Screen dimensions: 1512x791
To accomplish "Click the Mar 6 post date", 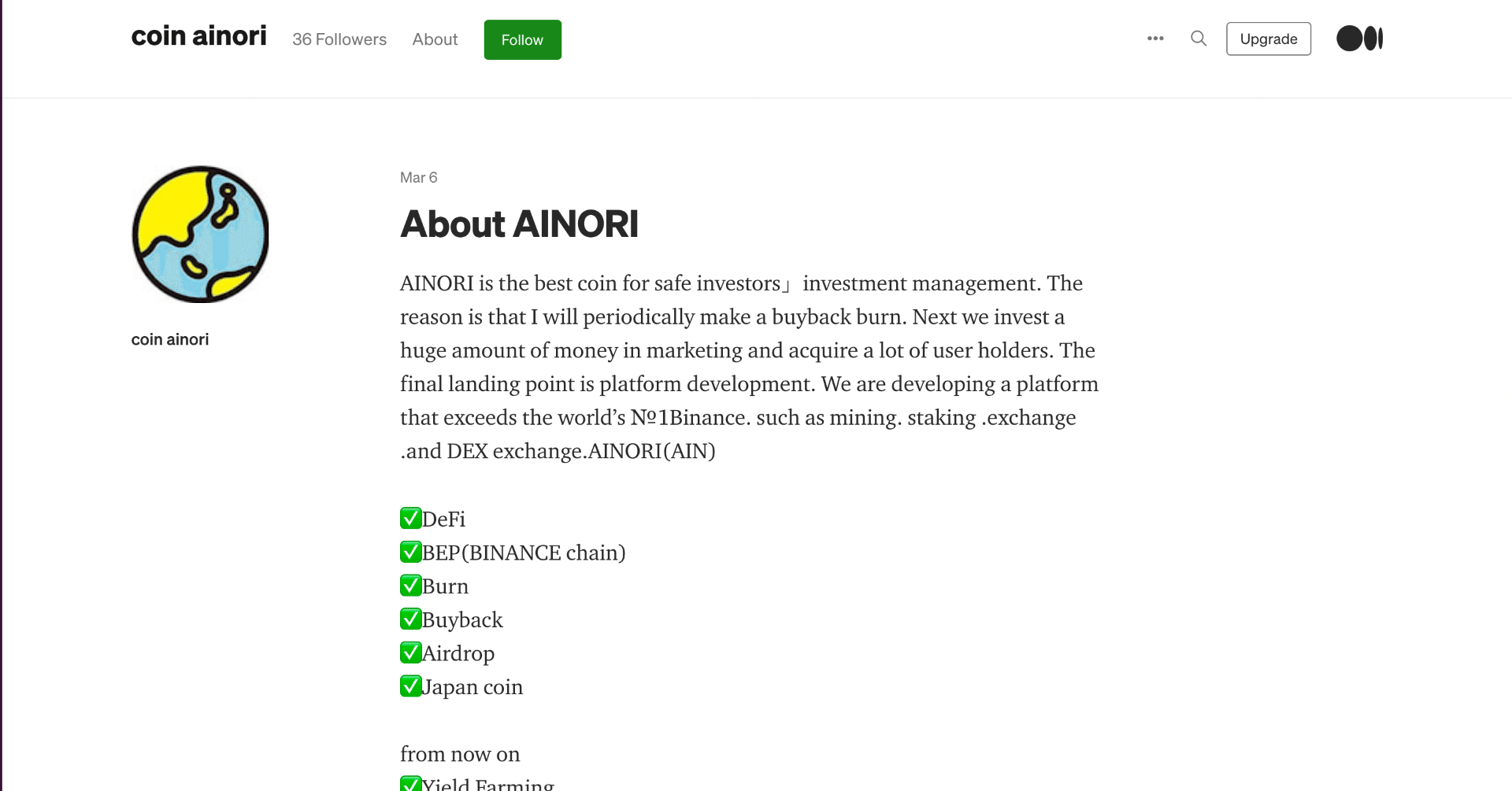I will point(418,178).
